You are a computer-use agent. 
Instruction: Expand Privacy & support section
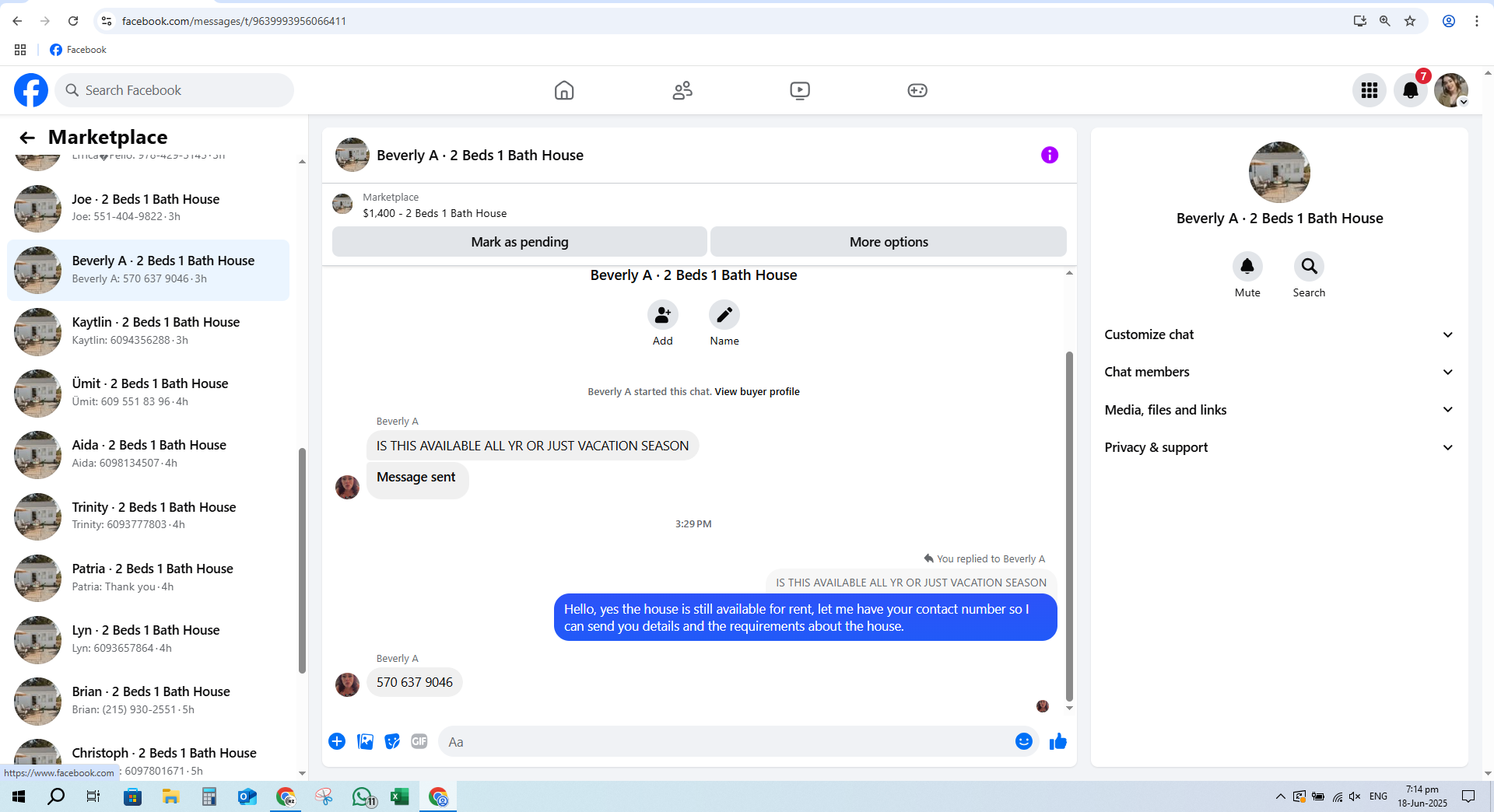pyautogui.click(x=1279, y=447)
